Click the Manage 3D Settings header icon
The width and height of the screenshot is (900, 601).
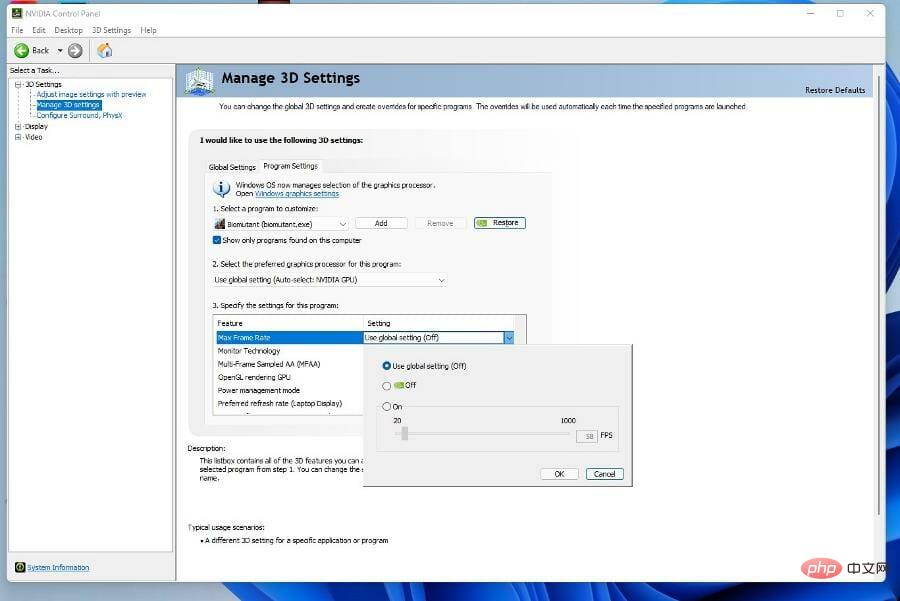point(200,82)
